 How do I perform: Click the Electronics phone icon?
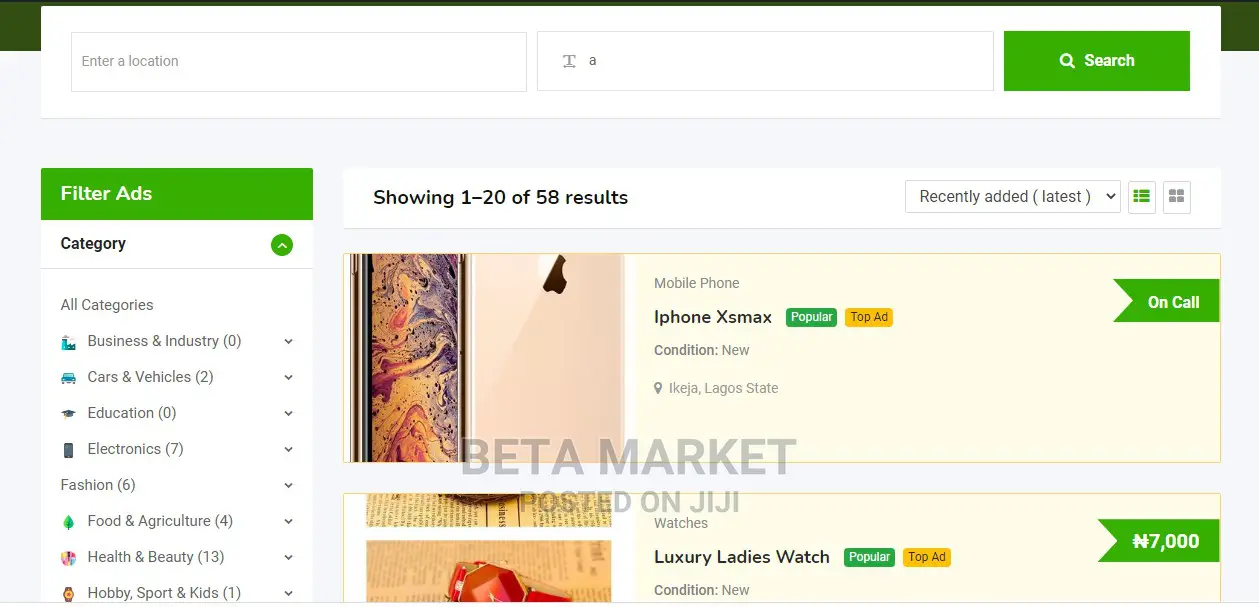point(68,450)
